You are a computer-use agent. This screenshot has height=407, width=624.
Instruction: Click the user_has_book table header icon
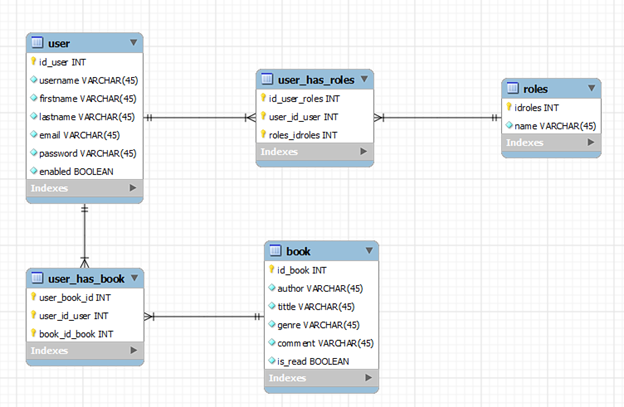(x=37, y=277)
